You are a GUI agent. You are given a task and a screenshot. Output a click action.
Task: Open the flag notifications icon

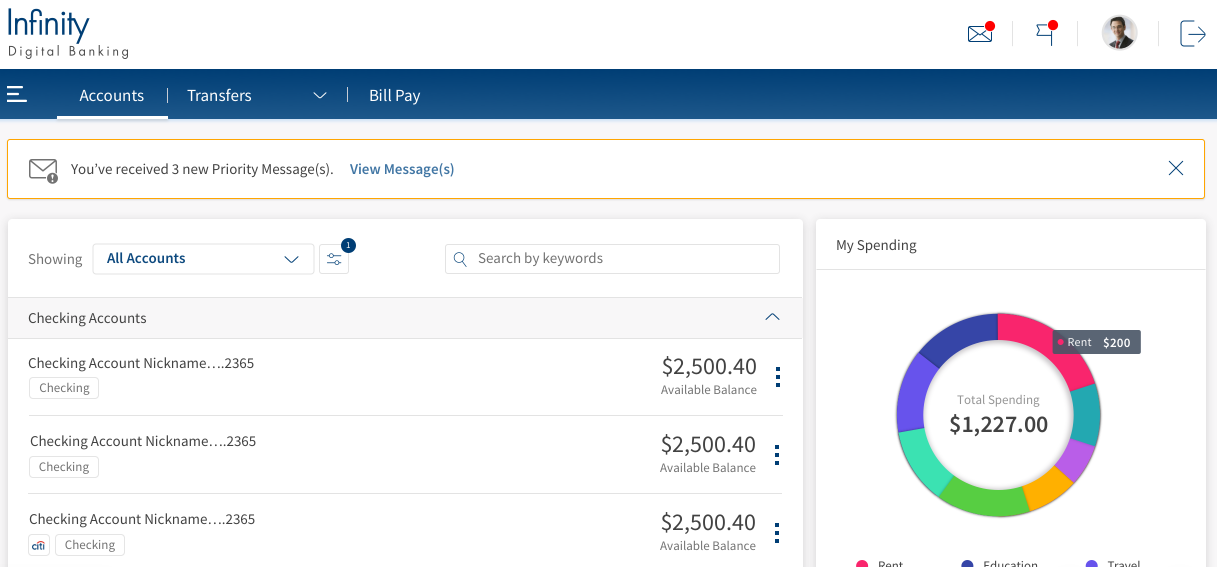tap(1045, 34)
